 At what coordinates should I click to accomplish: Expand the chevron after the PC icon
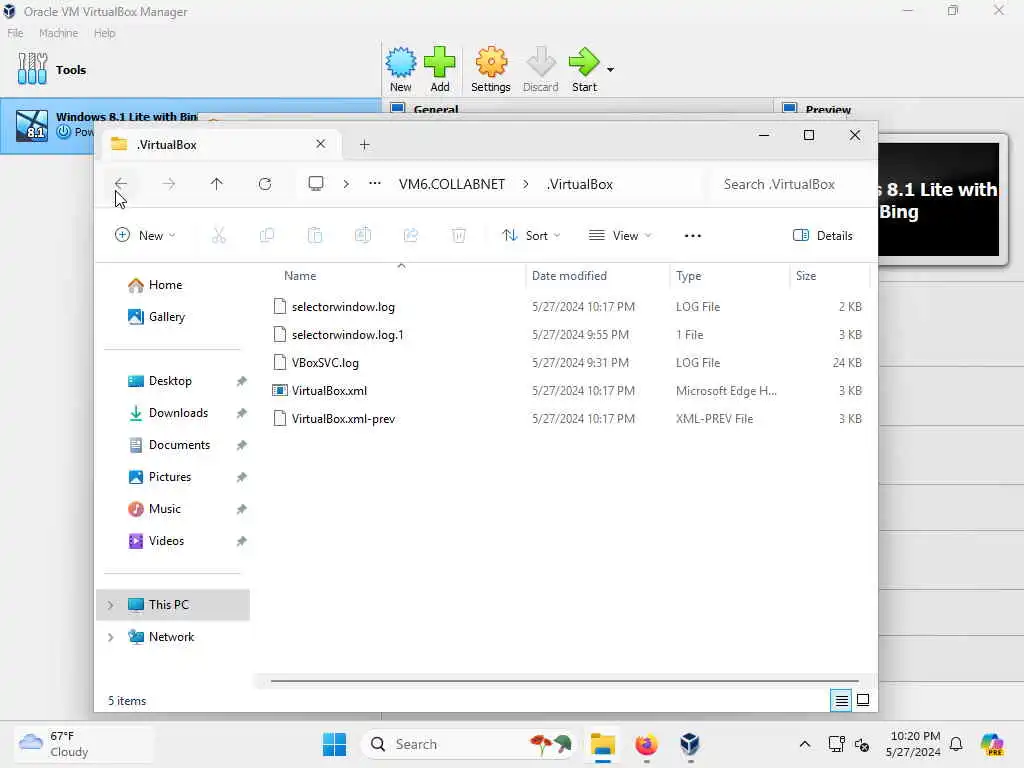point(345,185)
